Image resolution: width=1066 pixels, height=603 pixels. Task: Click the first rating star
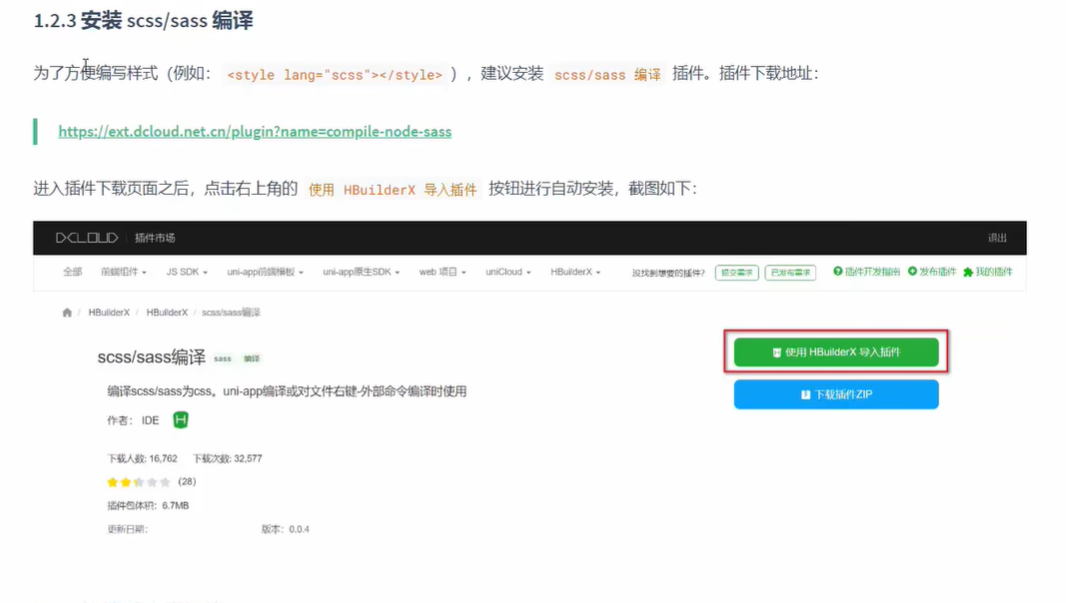pos(112,482)
